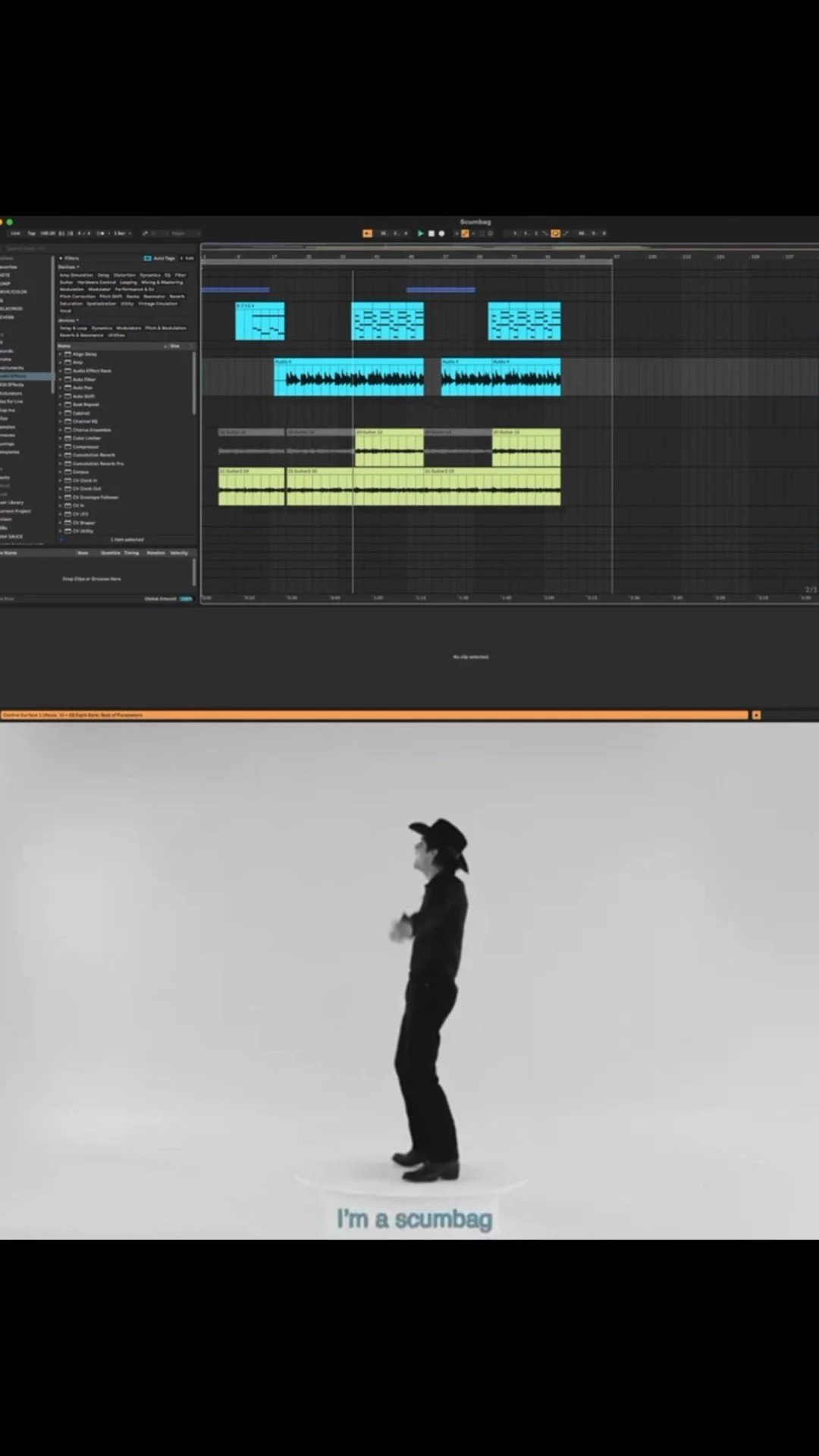
Task: Click the orange status bar message
Action: point(374,715)
